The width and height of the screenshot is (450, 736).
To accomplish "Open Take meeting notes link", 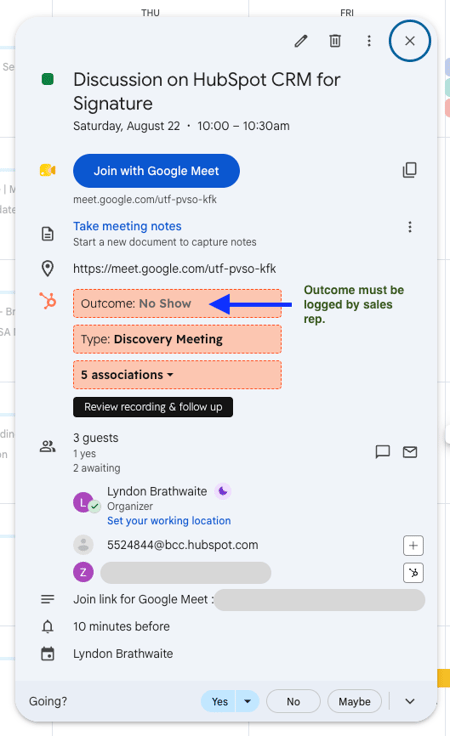I will pyautogui.click(x=127, y=226).
